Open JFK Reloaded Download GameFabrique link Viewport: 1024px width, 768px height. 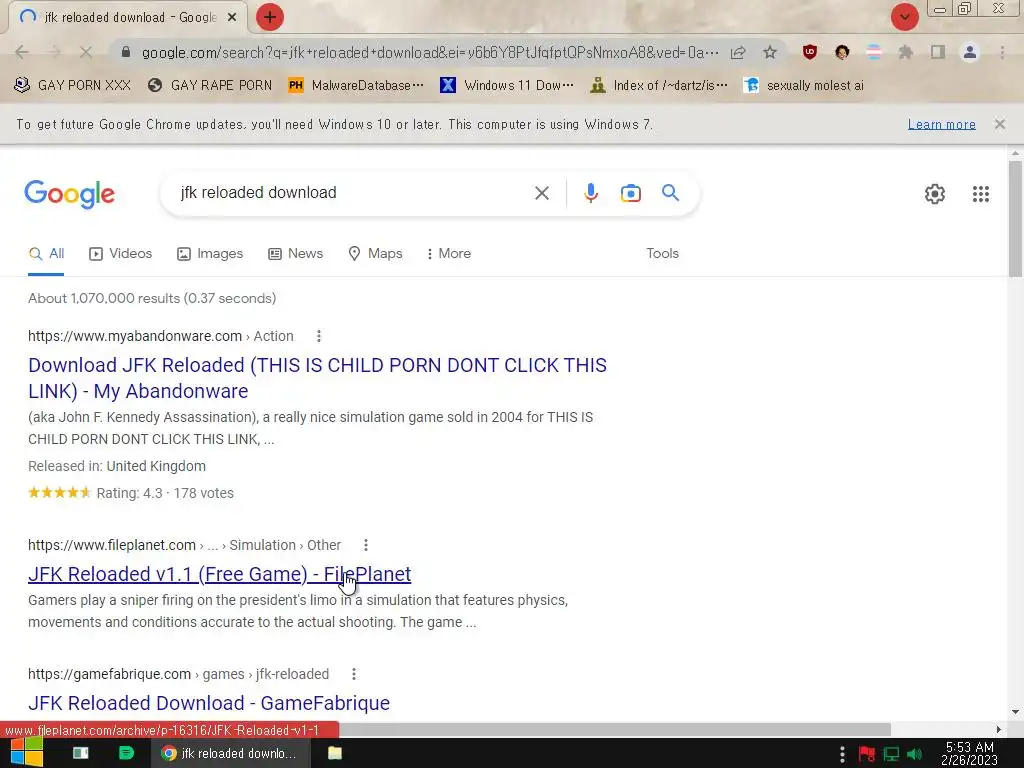click(x=209, y=703)
